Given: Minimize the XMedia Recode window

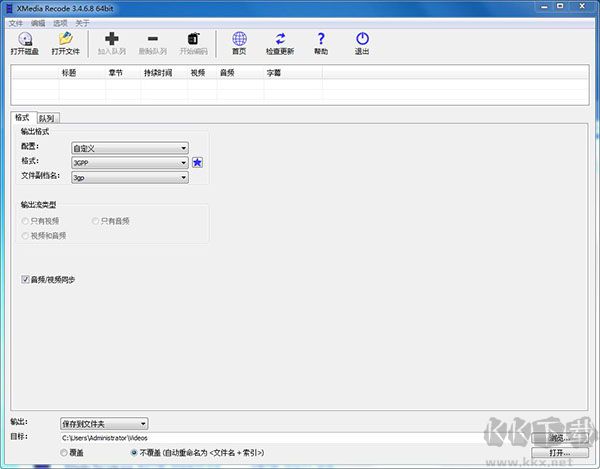Looking at the screenshot, I should [x=545, y=7].
